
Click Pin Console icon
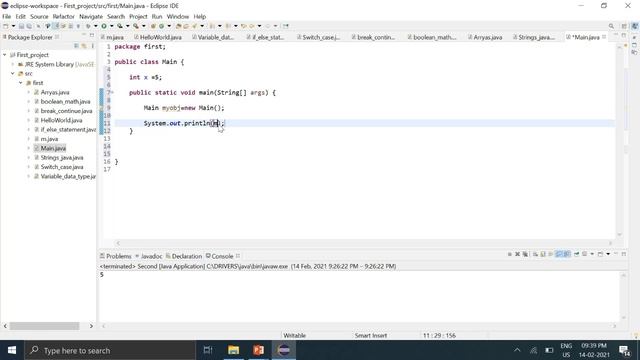576,254
